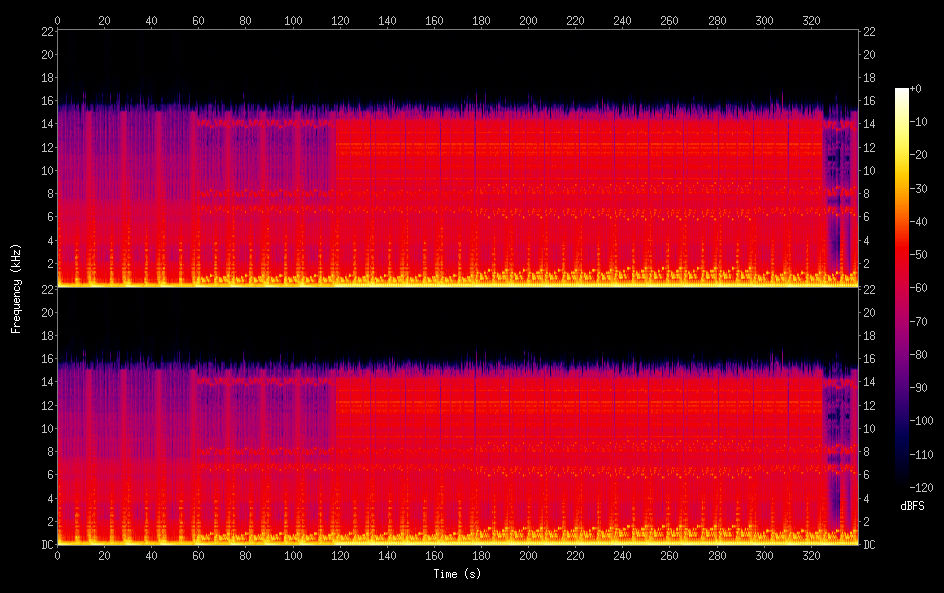Click the 16 kHz tick on the upper channel's left axis
This screenshot has height=593, width=944.
point(46,101)
